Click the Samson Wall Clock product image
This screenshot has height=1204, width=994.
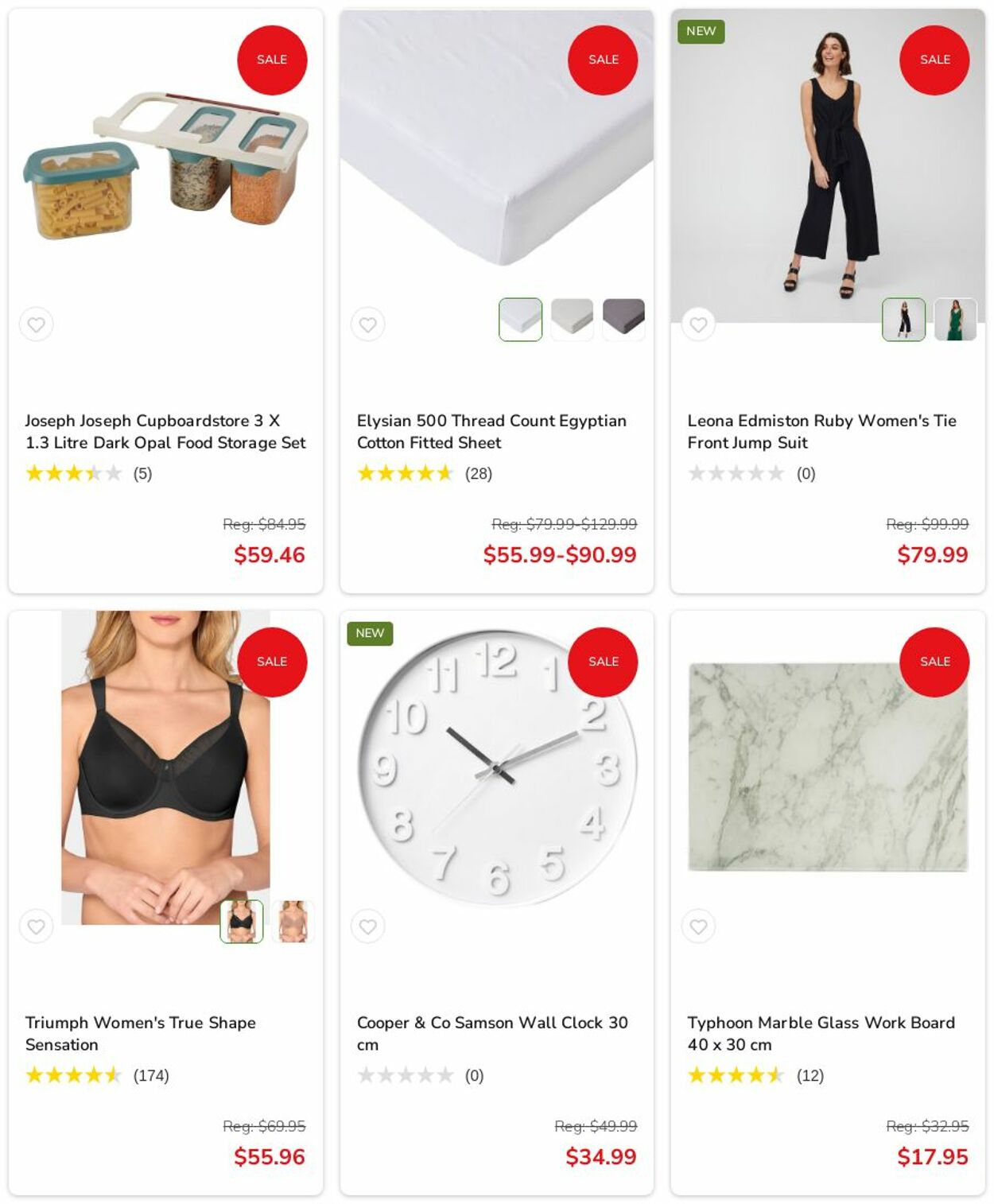[x=497, y=767]
